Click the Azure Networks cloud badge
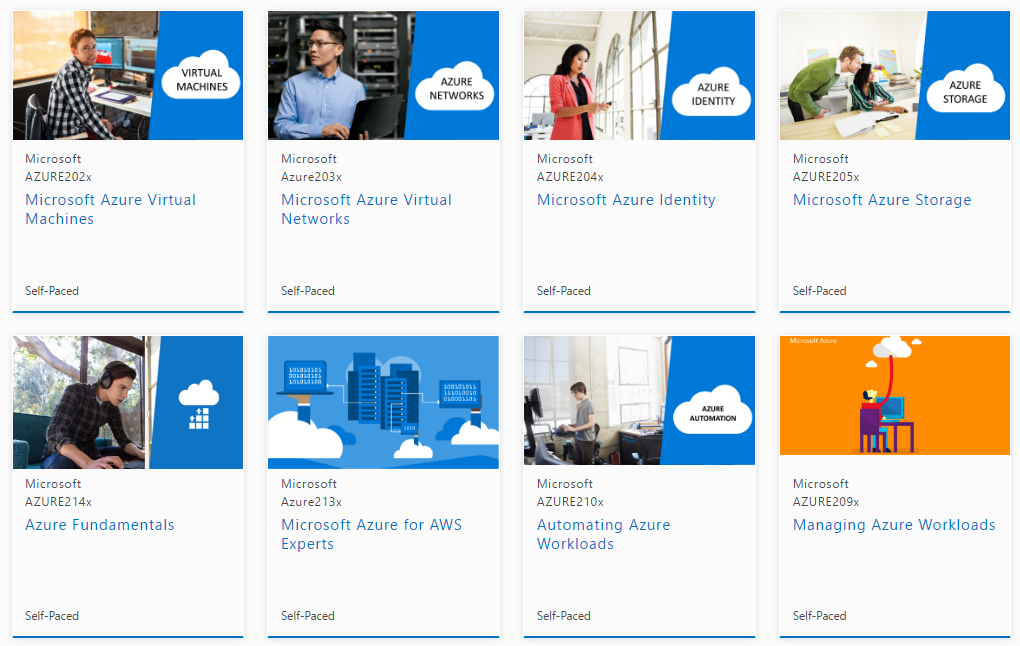 [x=456, y=89]
